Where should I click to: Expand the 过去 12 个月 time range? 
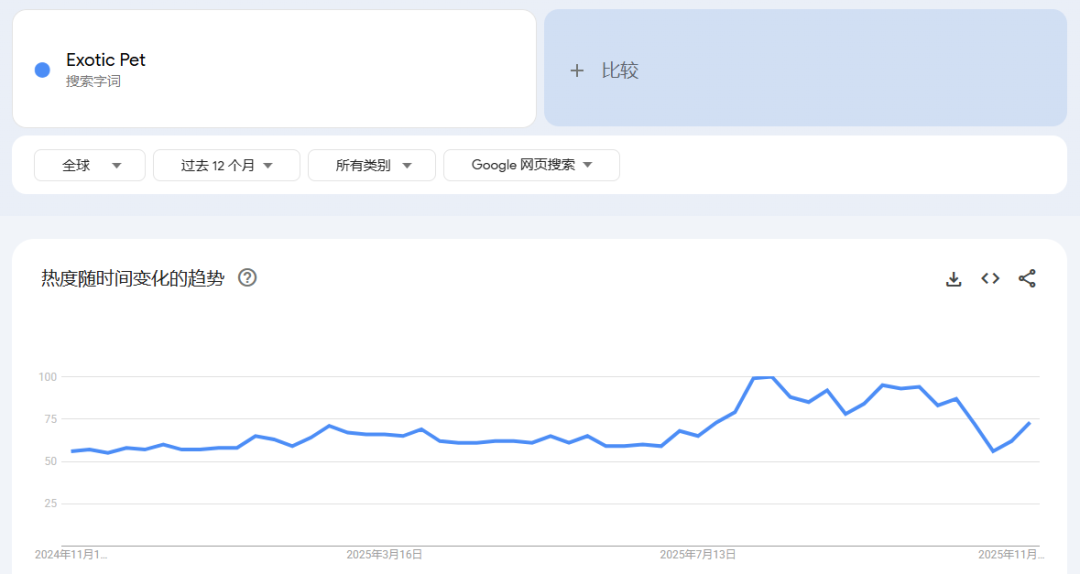(226, 165)
